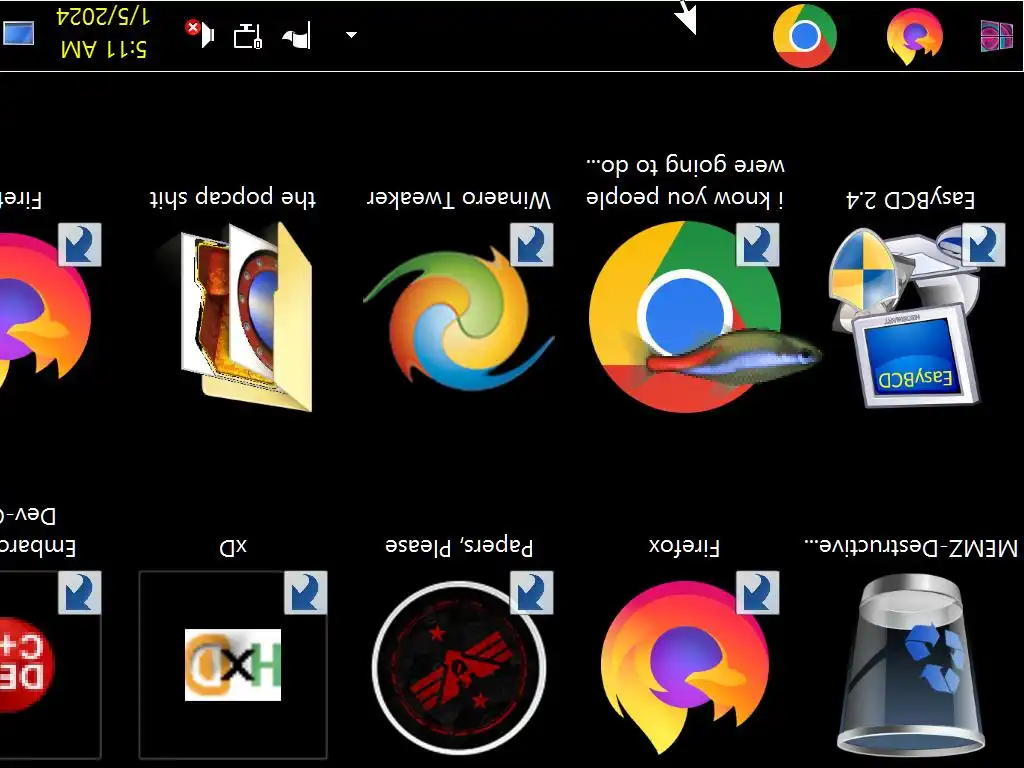Select the 'EasyBCD 2.4' label text
1024x768 pixels.
[910, 199]
